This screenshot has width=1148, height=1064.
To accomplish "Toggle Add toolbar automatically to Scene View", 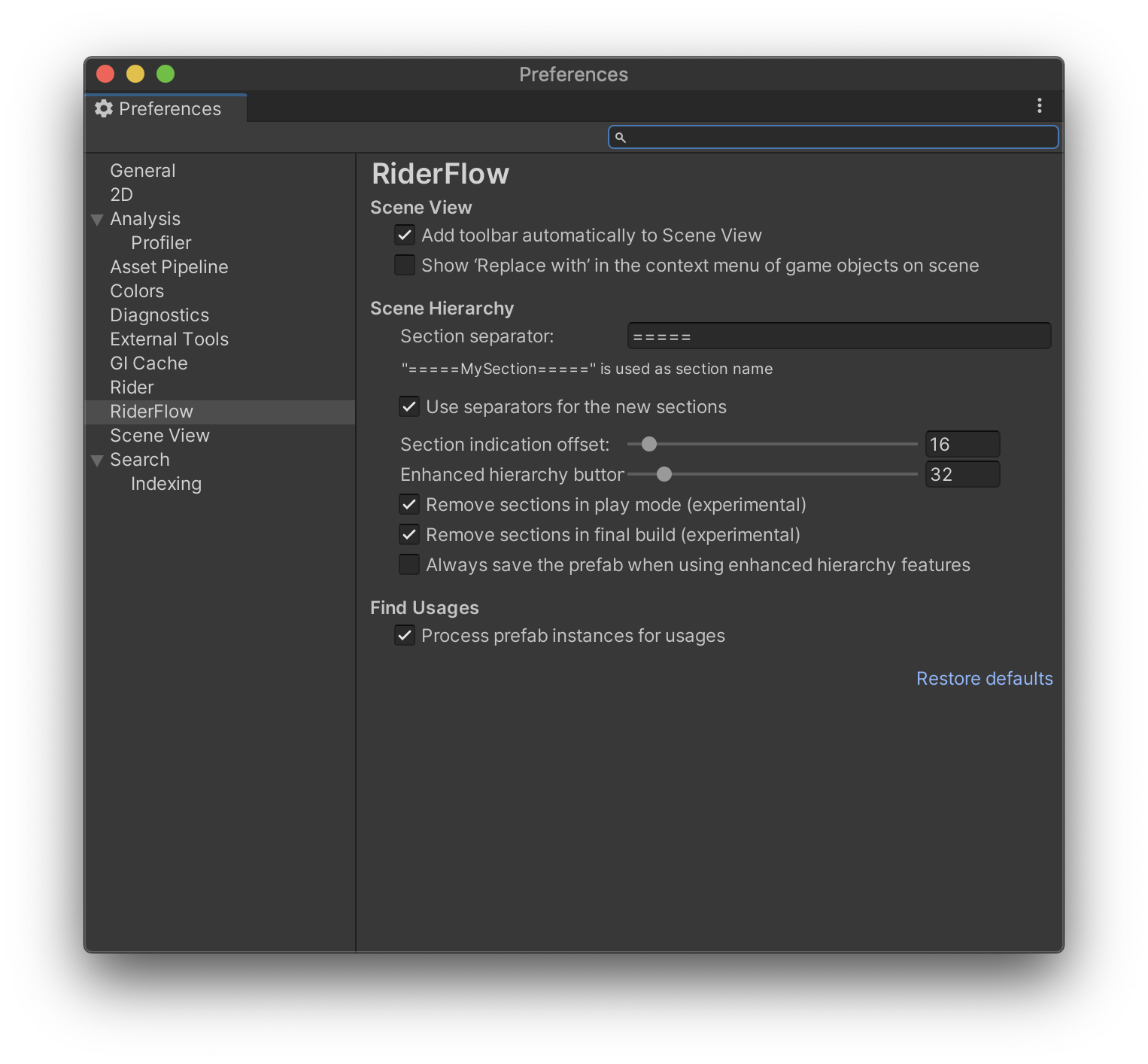I will coord(405,235).
